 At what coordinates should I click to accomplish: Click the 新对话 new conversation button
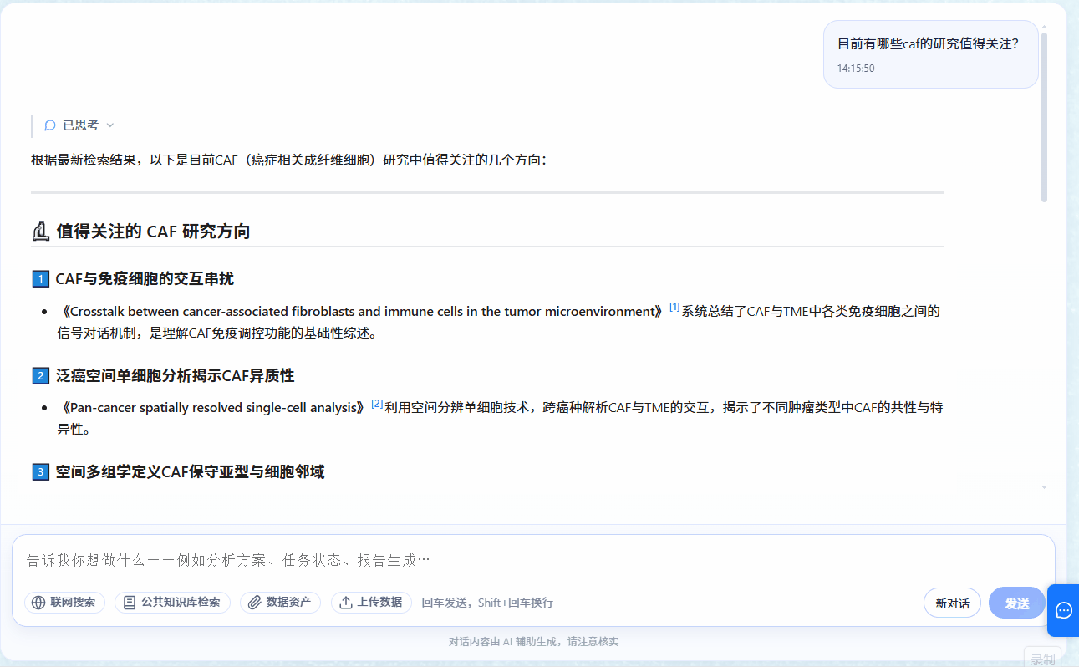952,603
